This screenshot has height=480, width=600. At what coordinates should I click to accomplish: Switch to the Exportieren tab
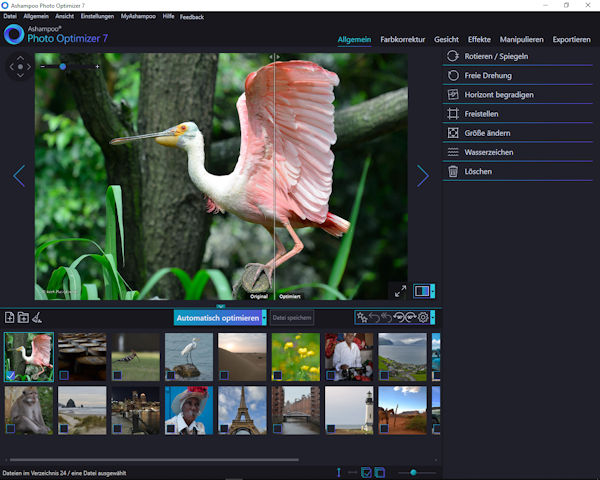coord(571,39)
